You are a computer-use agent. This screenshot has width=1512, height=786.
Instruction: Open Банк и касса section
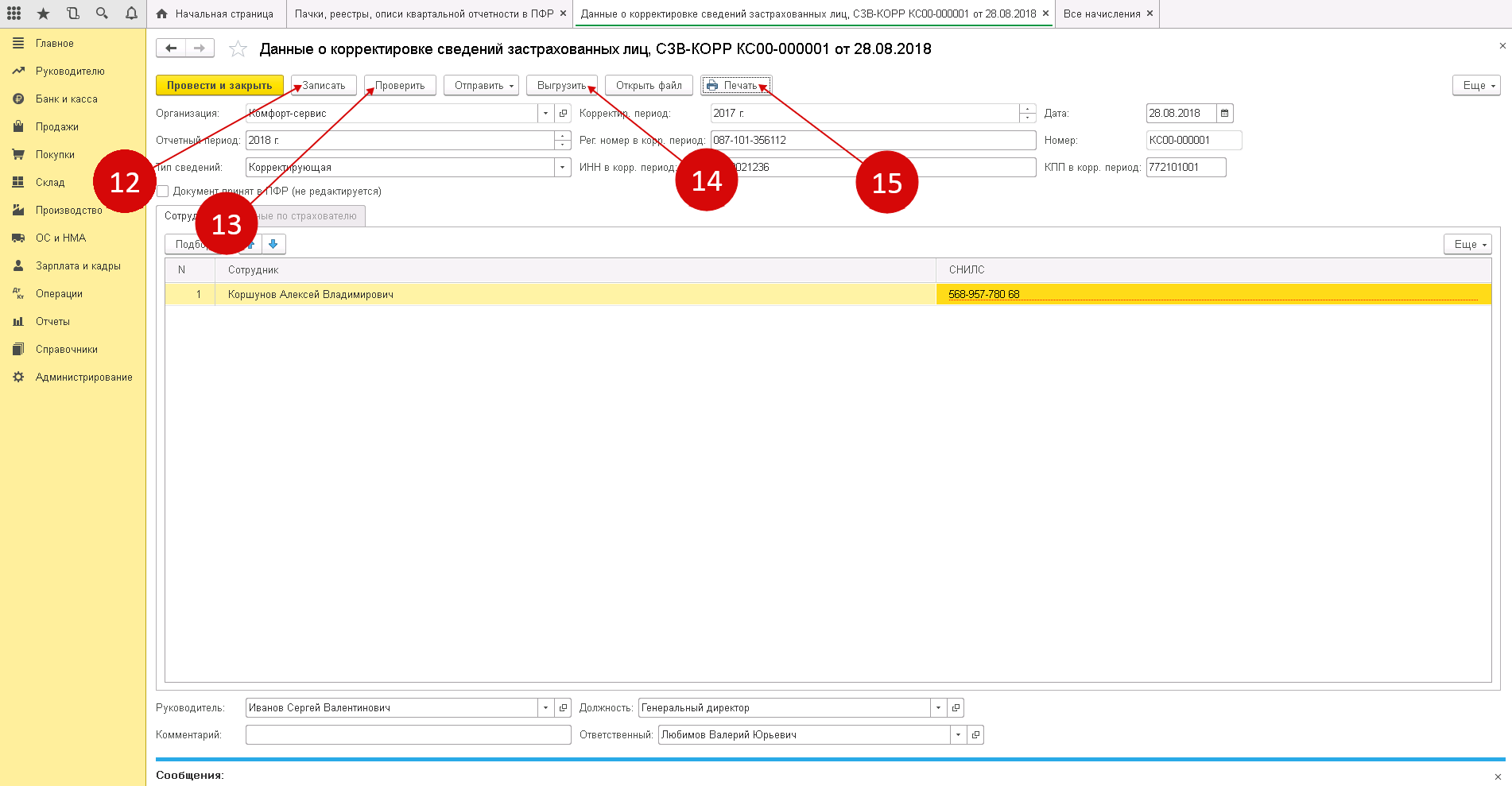(67, 99)
